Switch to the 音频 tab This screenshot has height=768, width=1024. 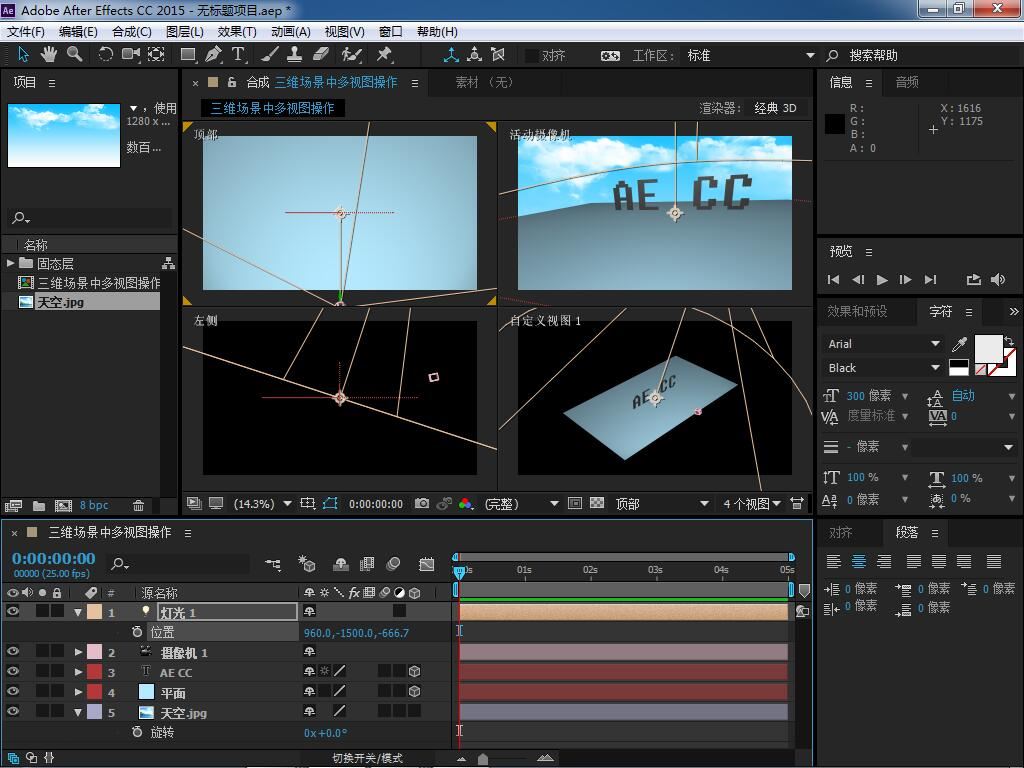coord(907,82)
